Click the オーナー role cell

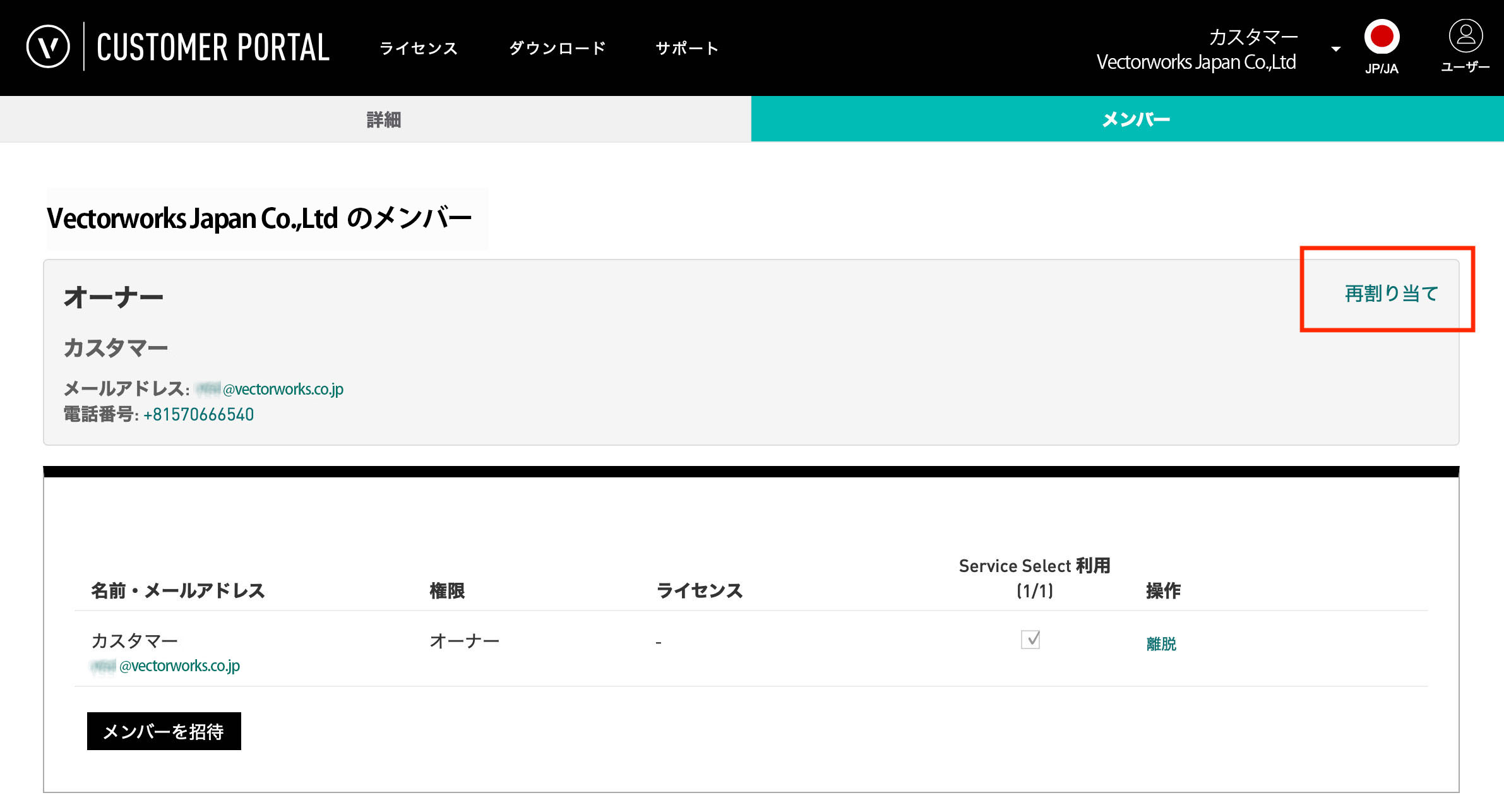click(x=465, y=641)
